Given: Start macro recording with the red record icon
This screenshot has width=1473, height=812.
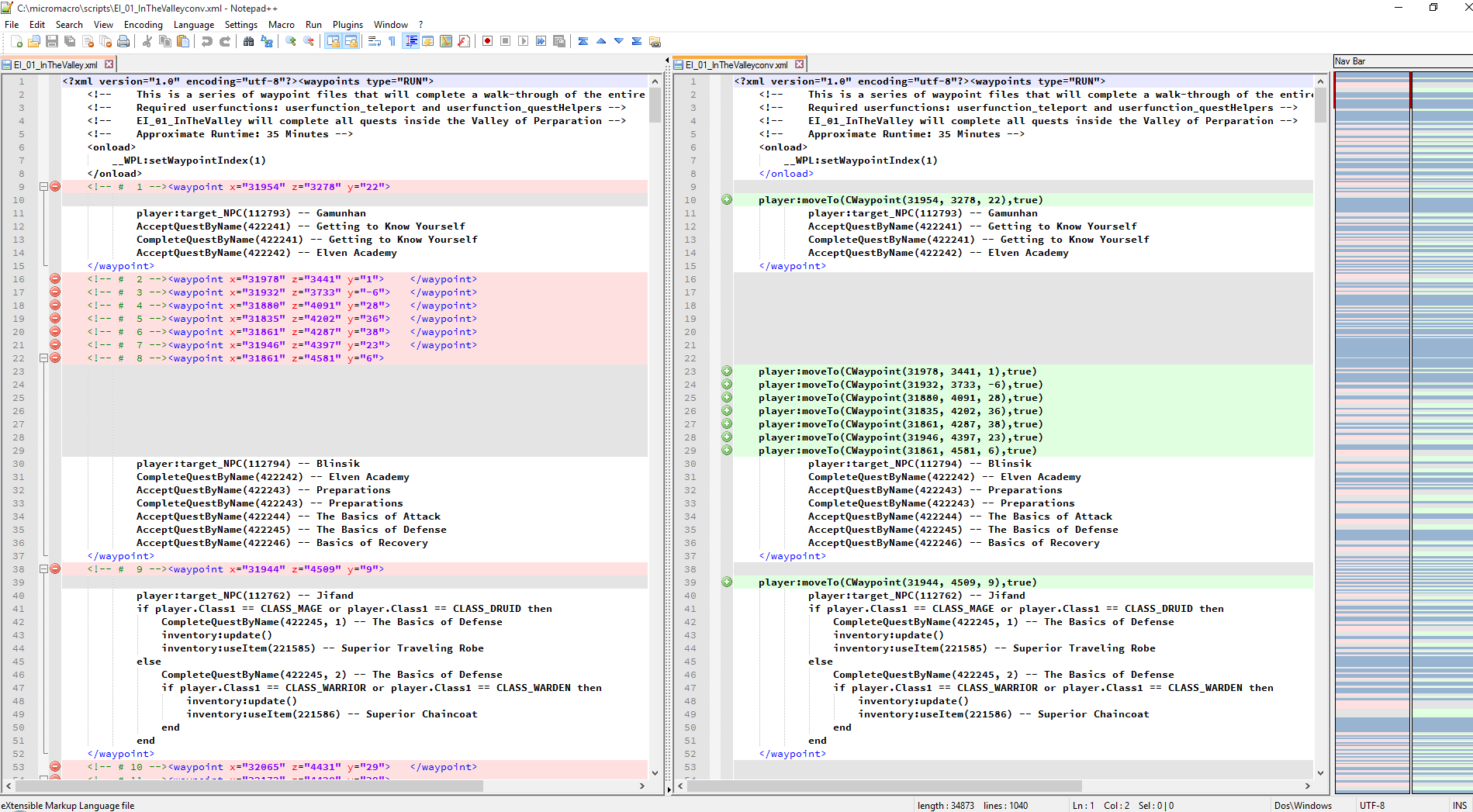Looking at the screenshot, I should (x=487, y=41).
